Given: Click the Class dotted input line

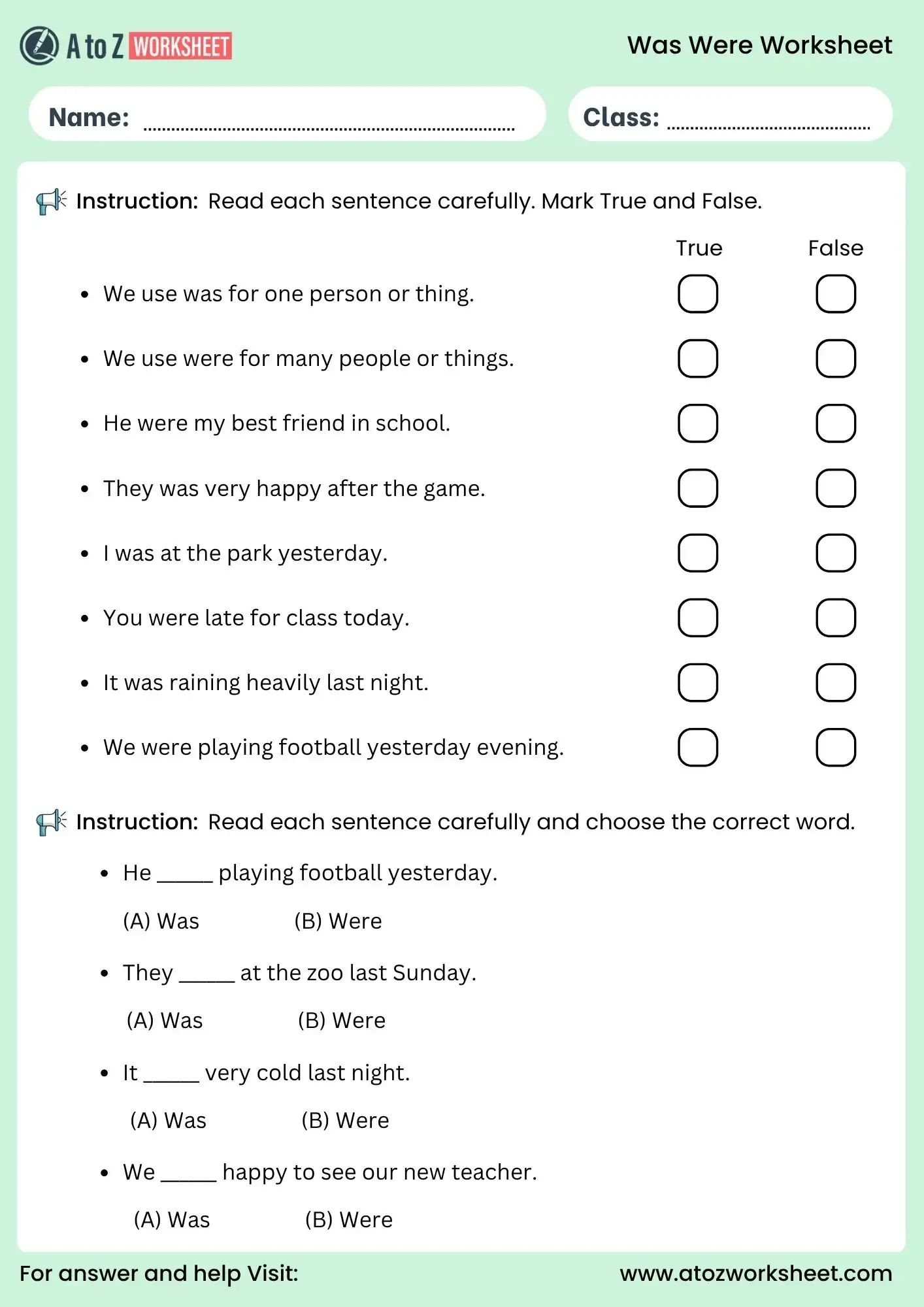Looking at the screenshot, I should [x=768, y=123].
